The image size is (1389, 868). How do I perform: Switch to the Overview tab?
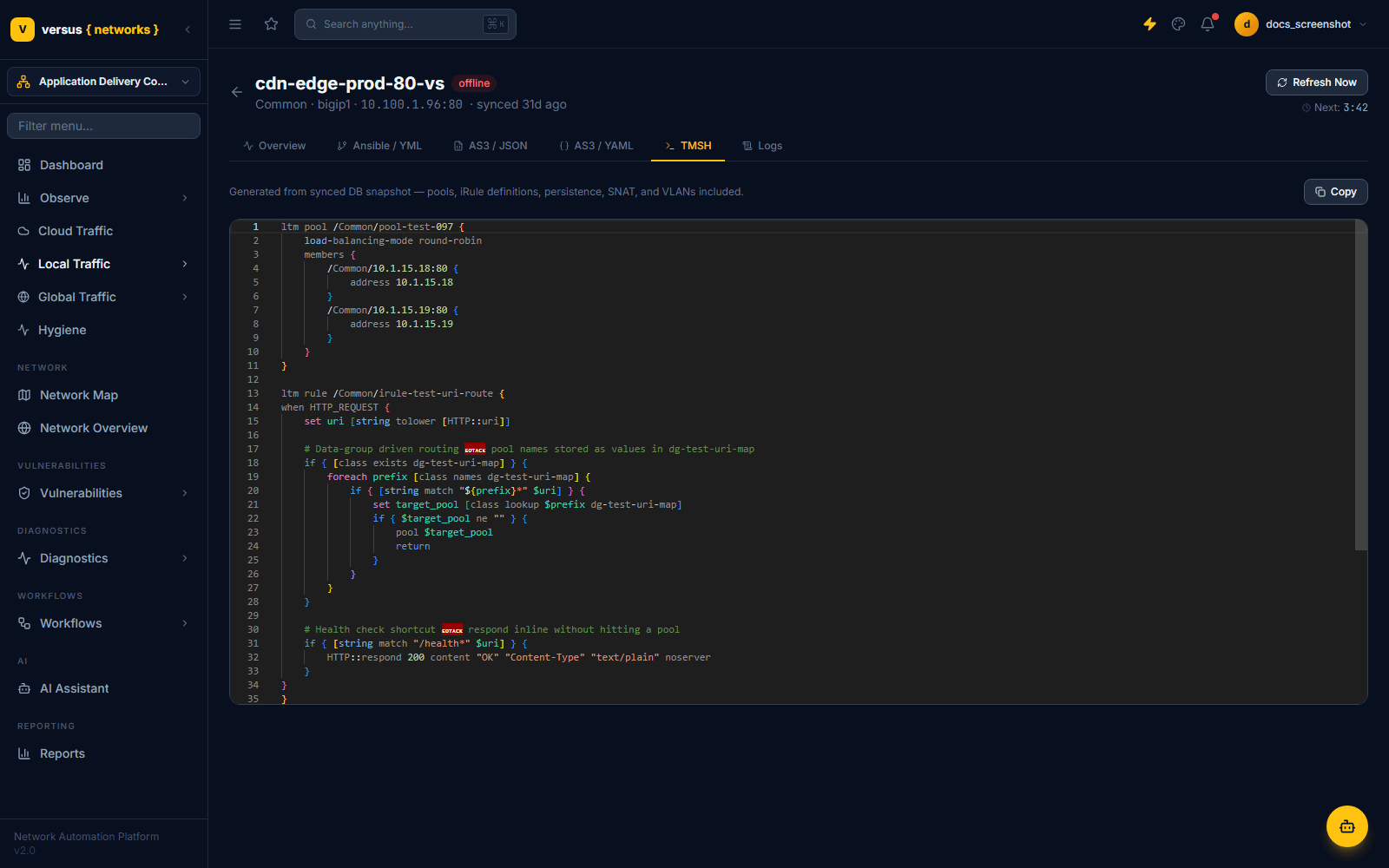[x=274, y=146]
